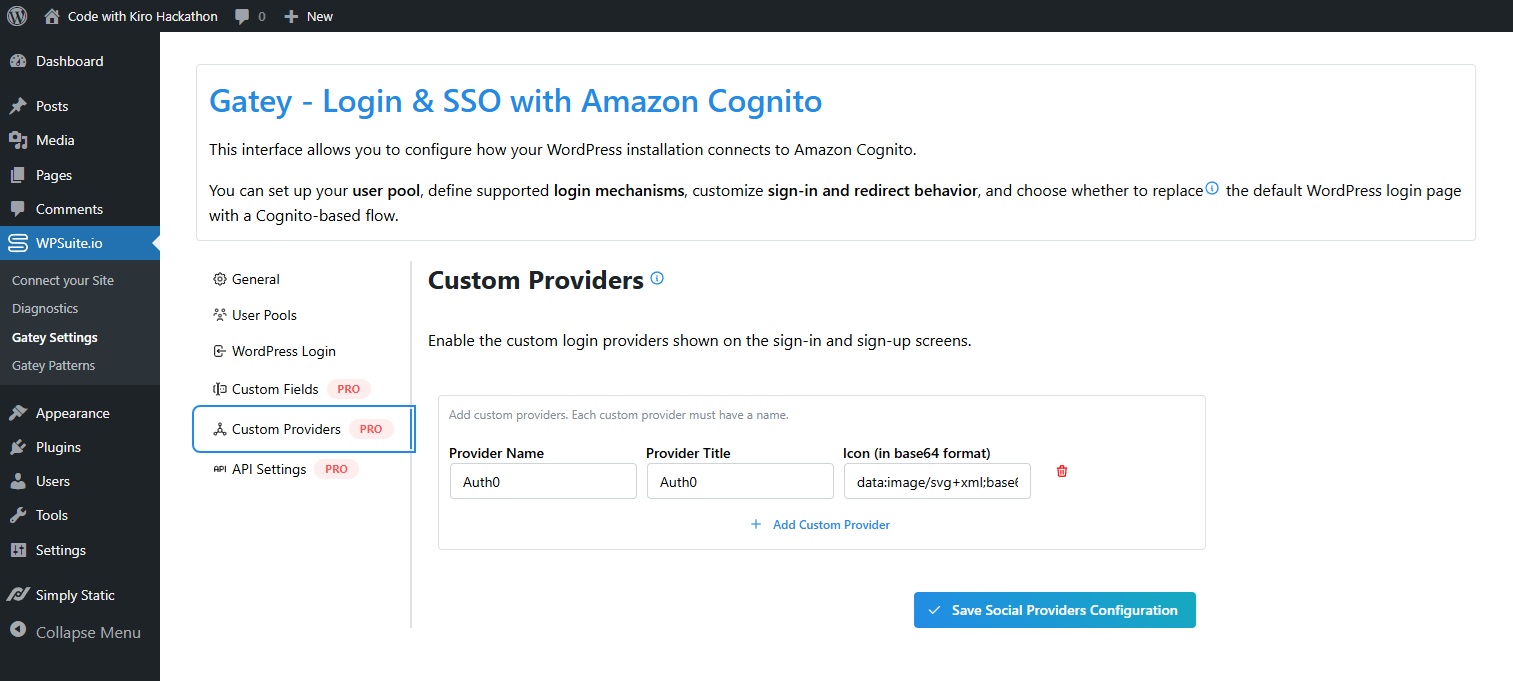Image resolution: width=1513 pixels, height=681 pixels.
Task: Switch to the User Pools tab
Action: 262,314
